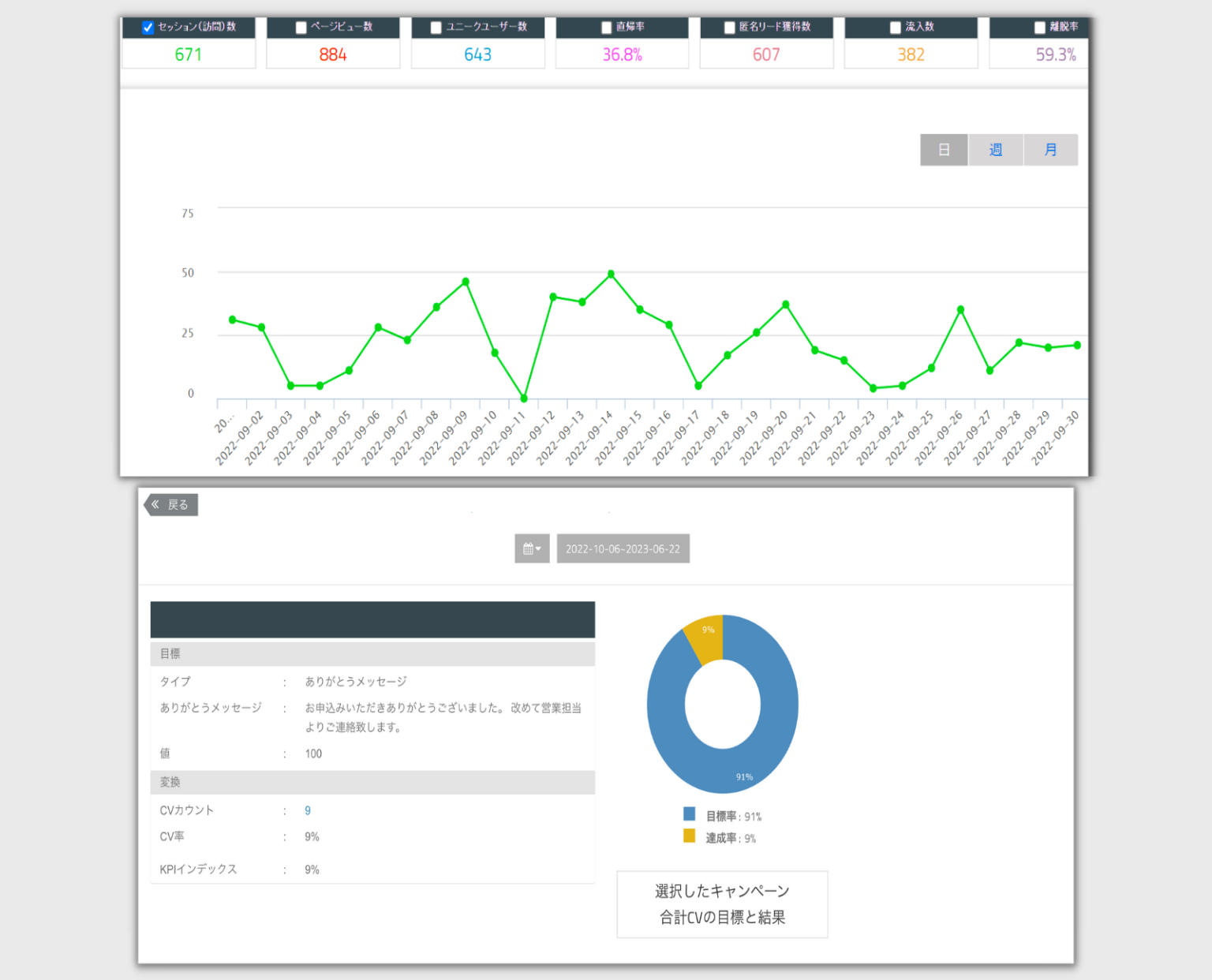Switch chart to 月 view
1212x980 pixels.
click(x=1050, y=150)
